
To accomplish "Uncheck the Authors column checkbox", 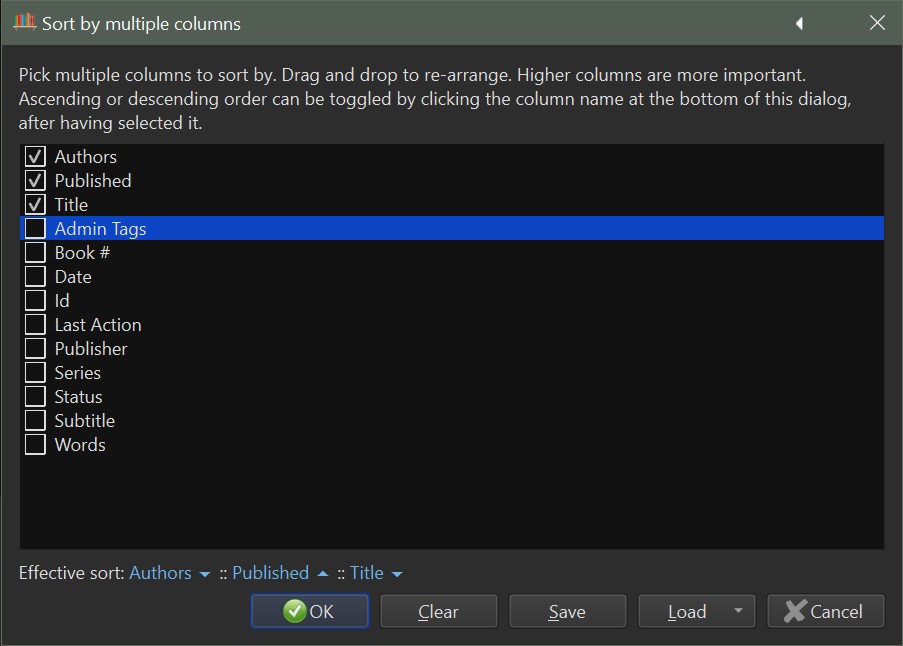I will click(x=35, y=157).
